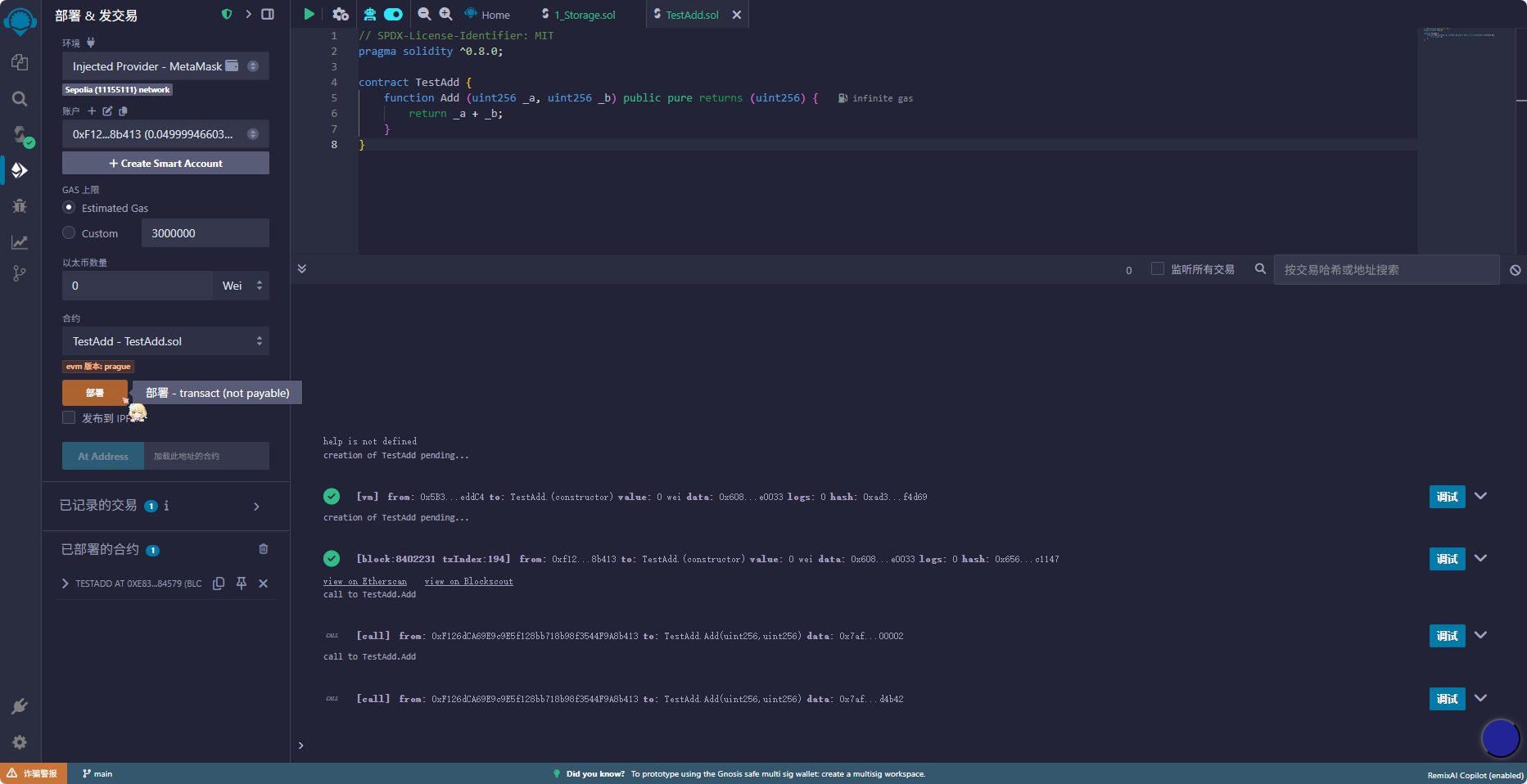Copy the deployed TESTADD contract address

click(219, 583)
